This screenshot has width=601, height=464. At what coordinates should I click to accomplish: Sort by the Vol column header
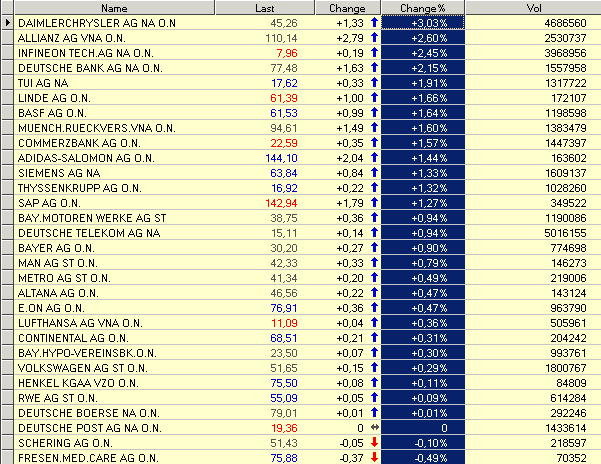click(534, 8)
